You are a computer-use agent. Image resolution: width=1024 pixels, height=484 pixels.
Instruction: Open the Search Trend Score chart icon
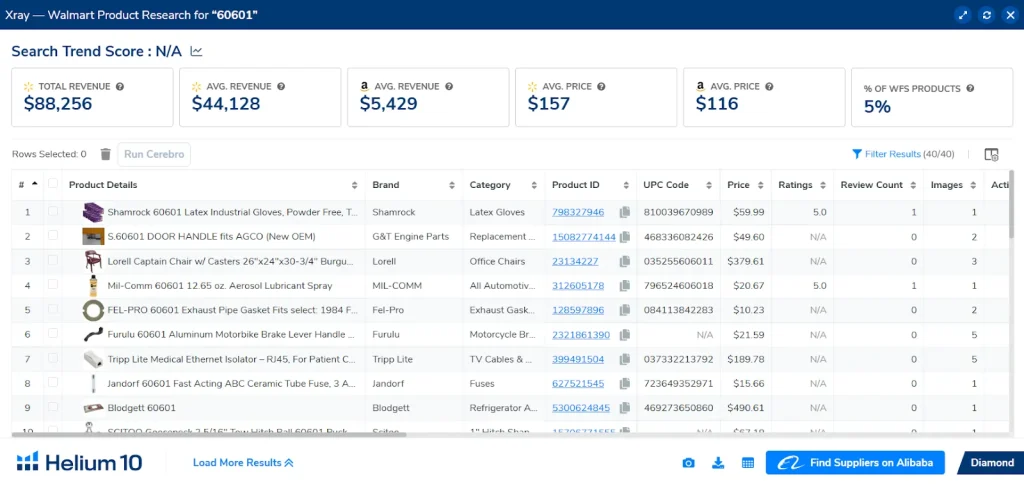pos(196,52)
